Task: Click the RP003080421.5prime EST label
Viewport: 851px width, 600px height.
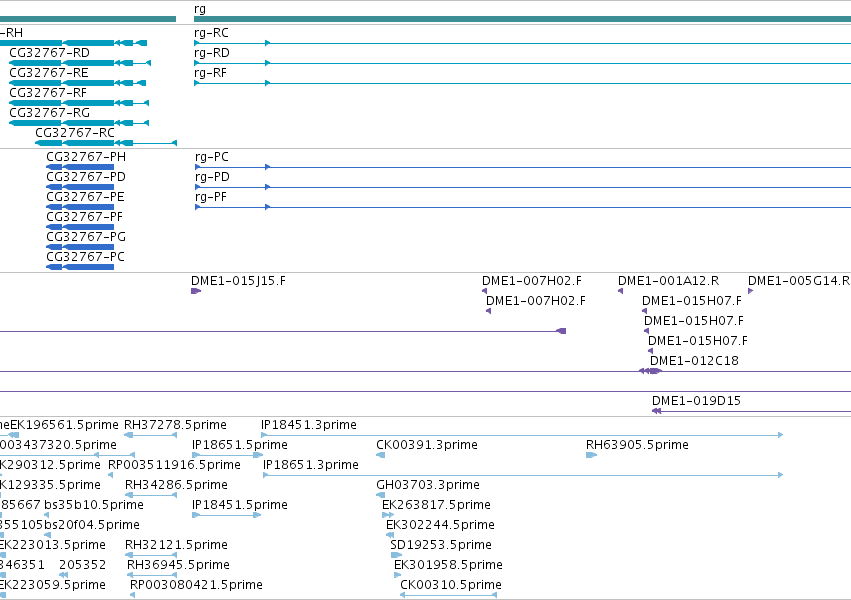Action: click(196, 585)
